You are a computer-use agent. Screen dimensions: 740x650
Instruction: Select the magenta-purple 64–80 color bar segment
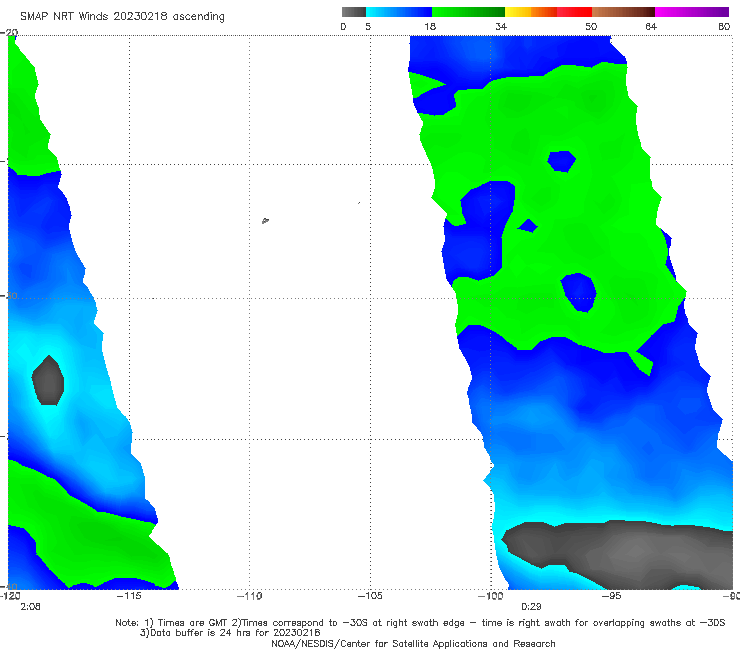(692, 12)
